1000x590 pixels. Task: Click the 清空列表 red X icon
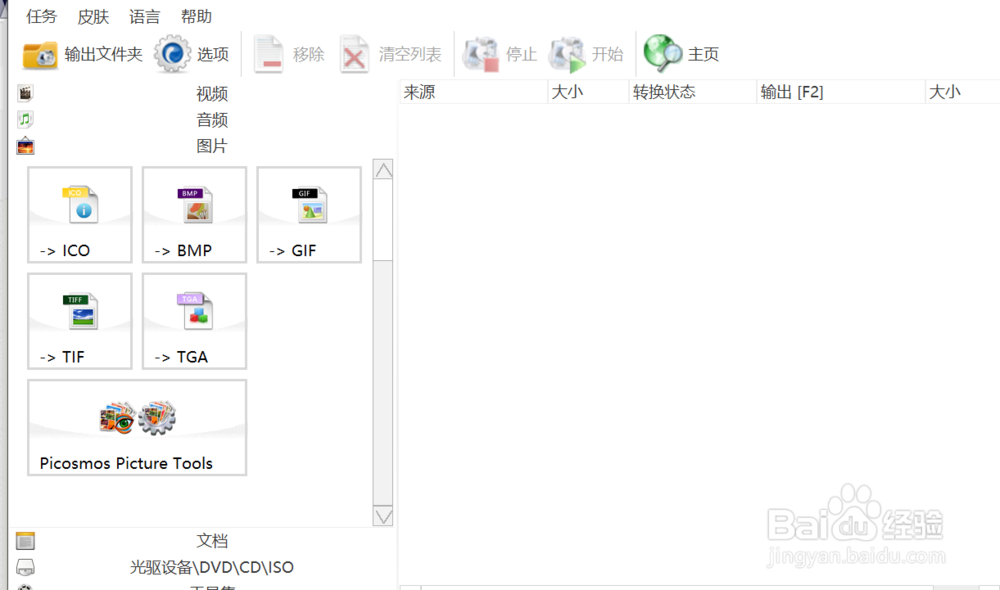(x=354, y=55)
